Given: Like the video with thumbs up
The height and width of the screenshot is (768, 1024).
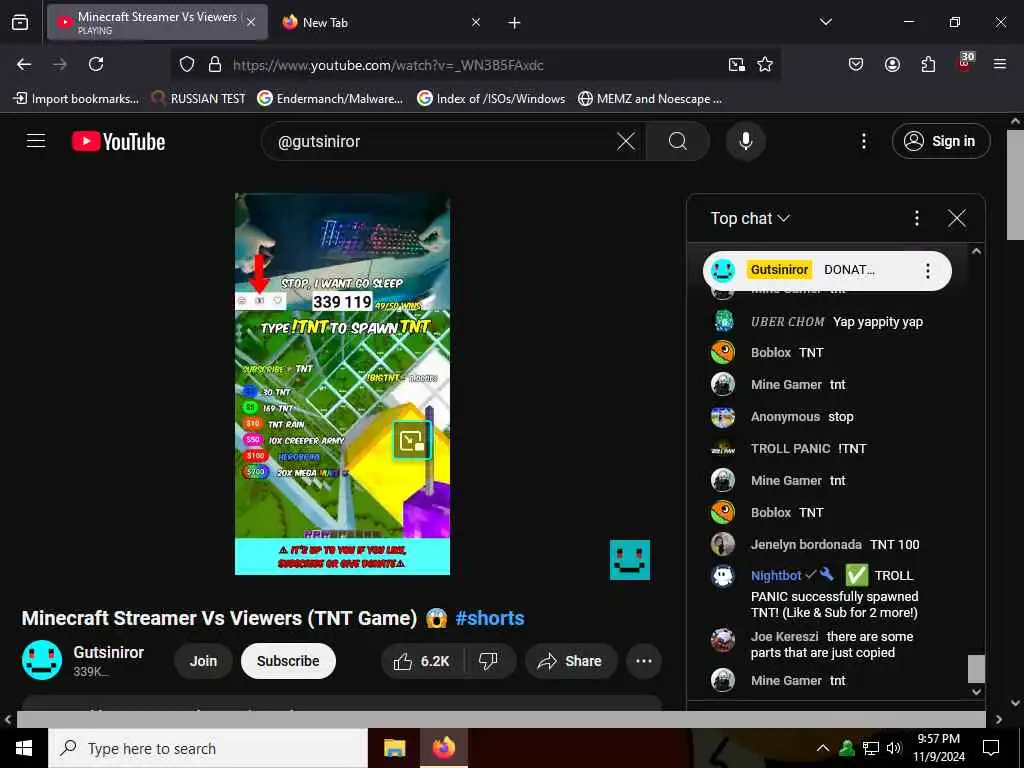Looking at the screenshot, I should click(422, 661).
